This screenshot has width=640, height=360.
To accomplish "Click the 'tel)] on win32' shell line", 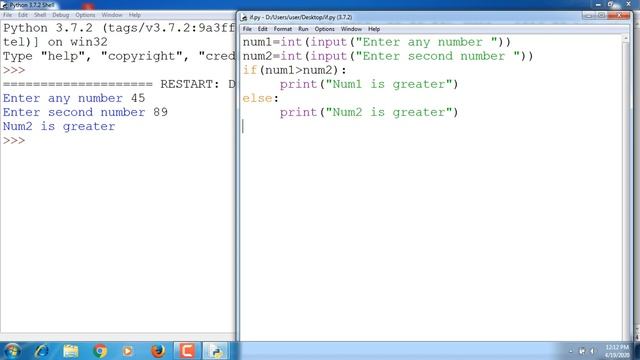I will coord(55,42).
